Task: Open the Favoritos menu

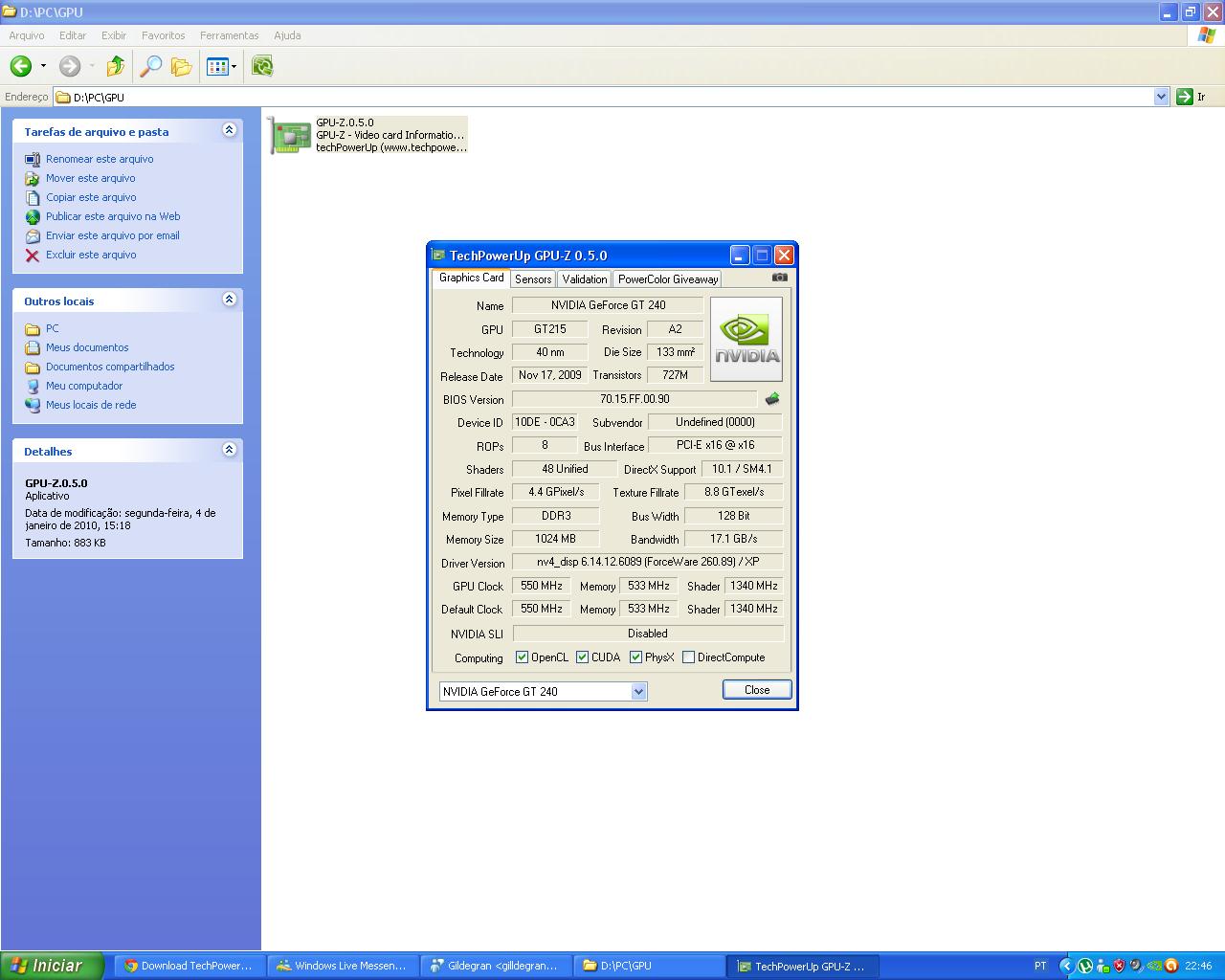Action: tap(164, 35)
